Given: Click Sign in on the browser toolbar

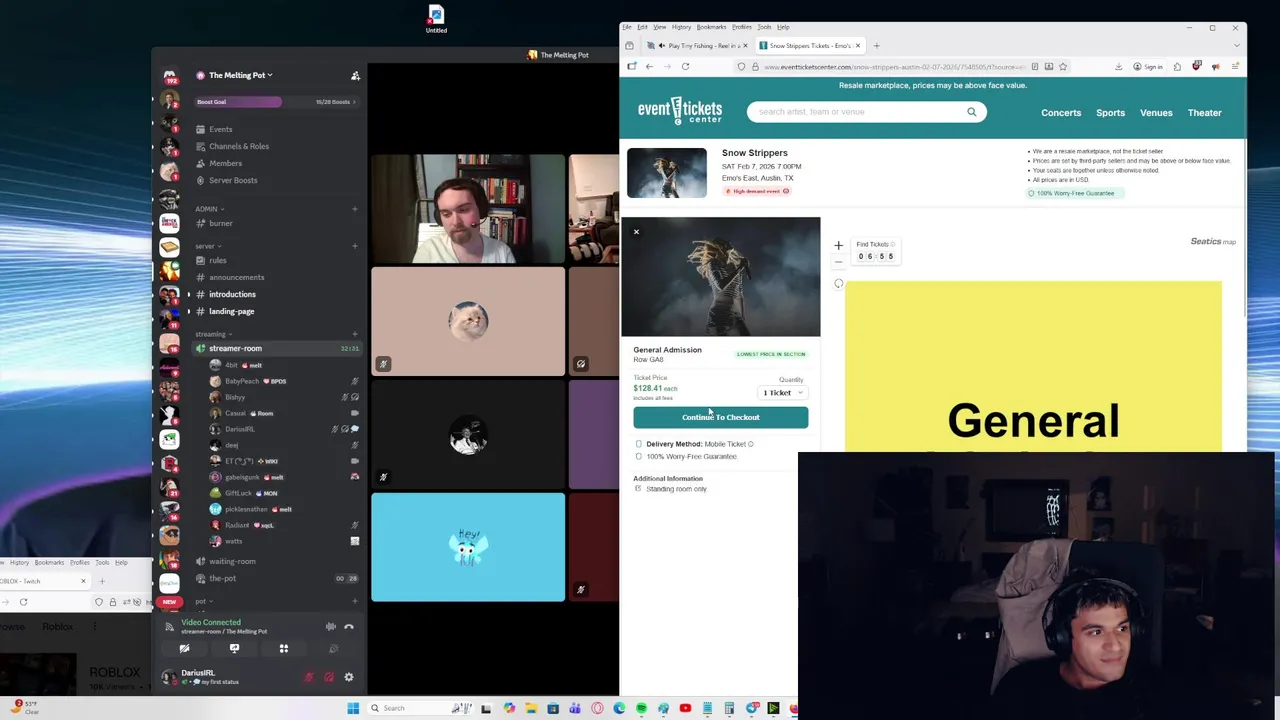Looking at the screenshot, I should [1148, 67].
